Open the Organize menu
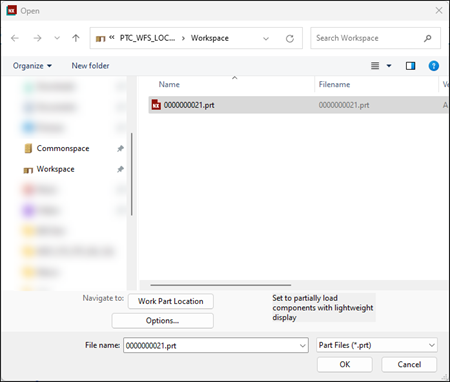450x382 pixels. [x=32, y=66]
